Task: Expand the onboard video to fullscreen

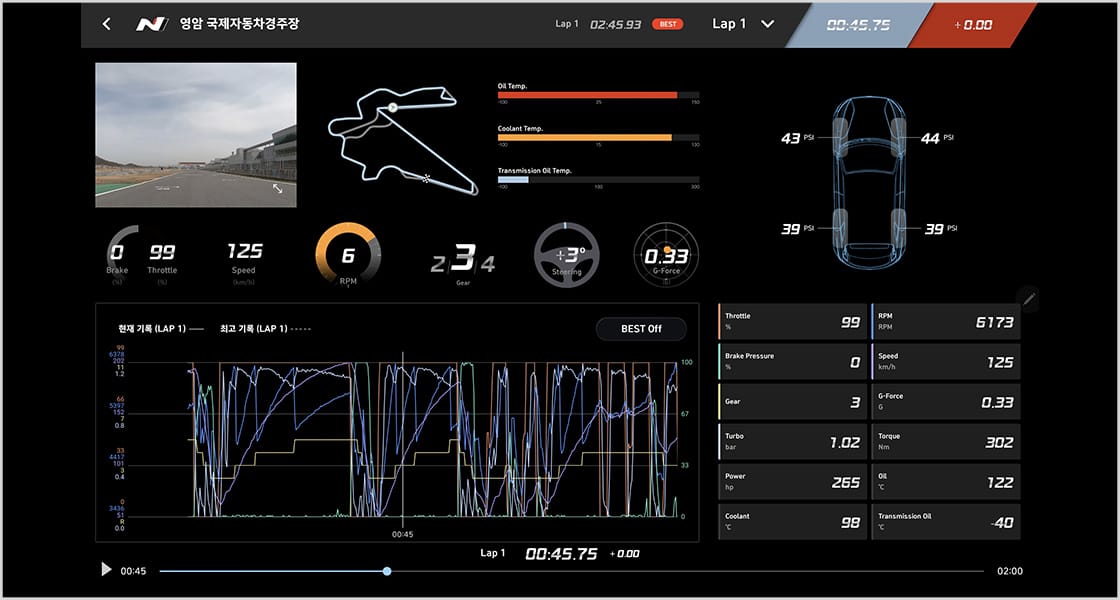Action: point(278,189)
